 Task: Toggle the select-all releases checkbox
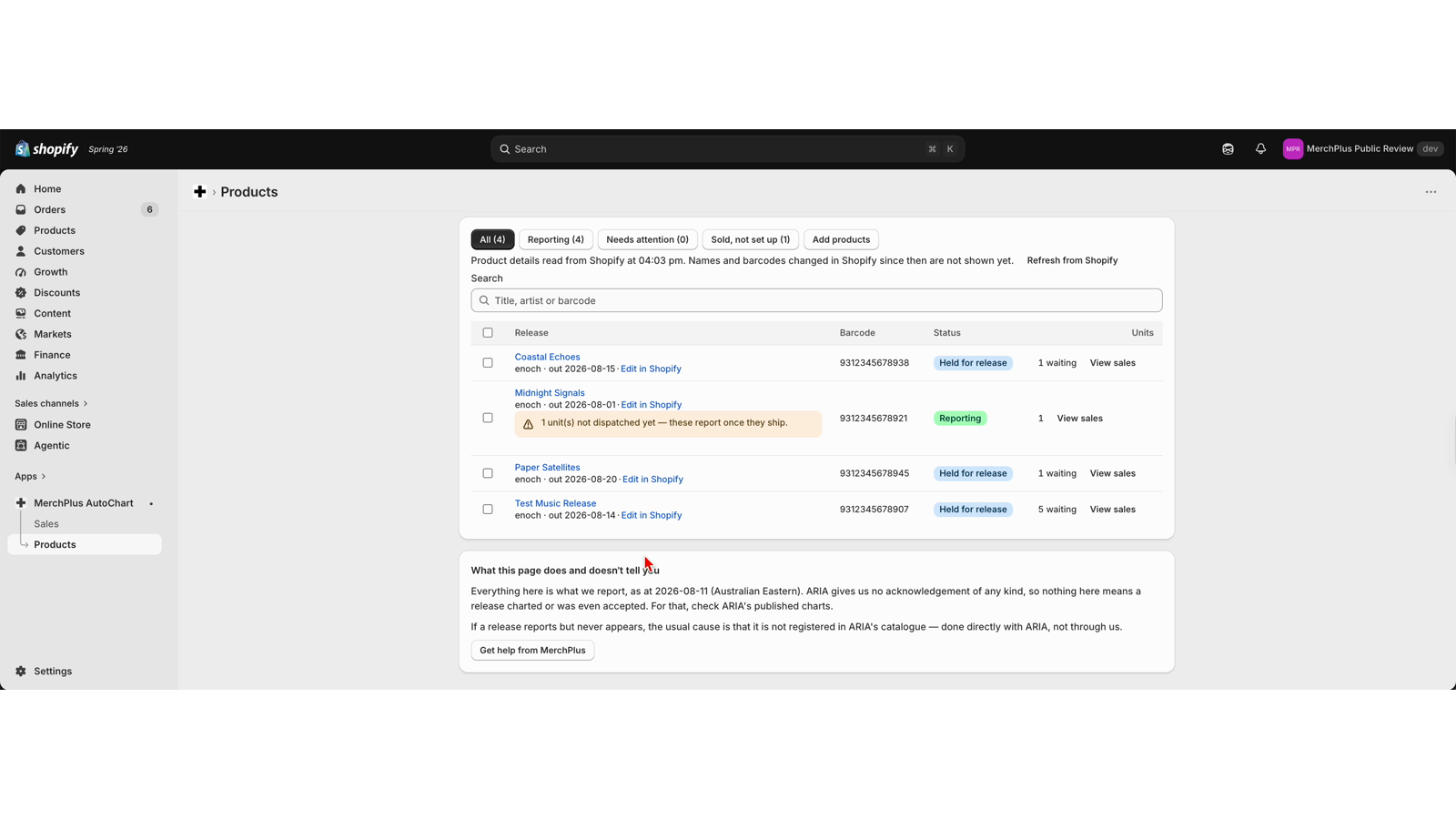(x=488, y=333)
